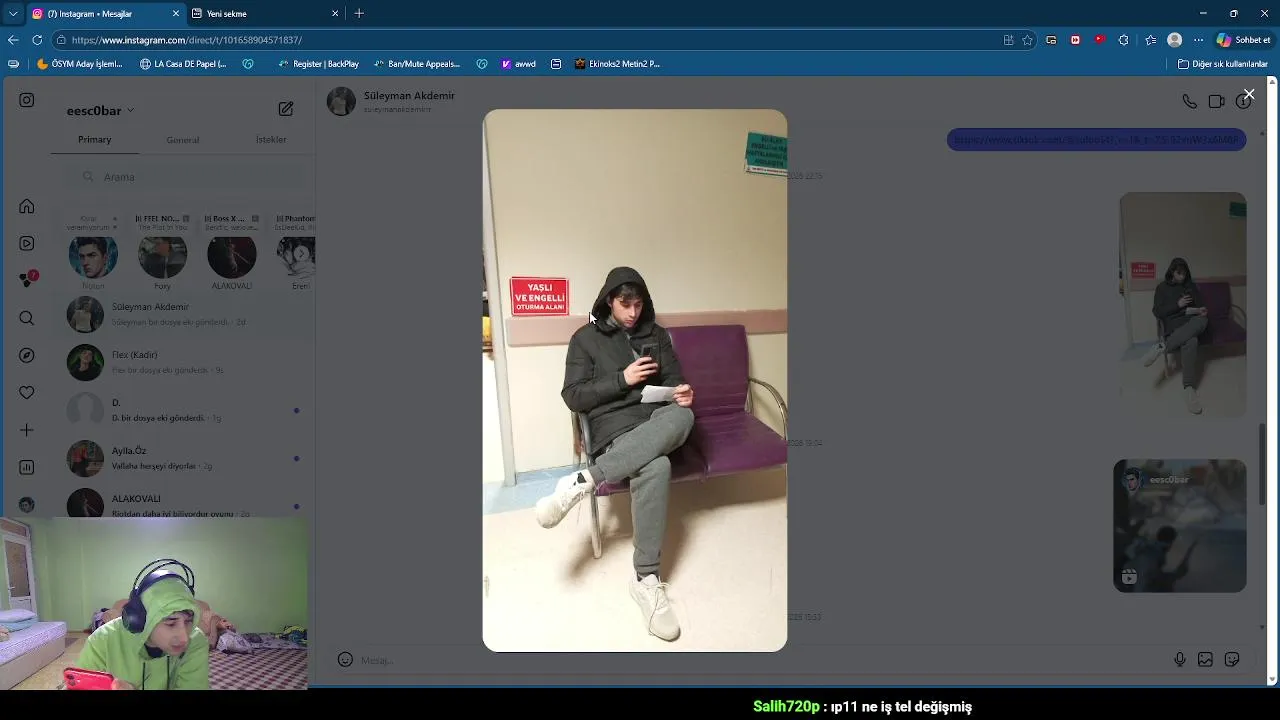The image size is (1280, 720).
Task: Open the browser profile avatar
Action: pos(1175,40)
